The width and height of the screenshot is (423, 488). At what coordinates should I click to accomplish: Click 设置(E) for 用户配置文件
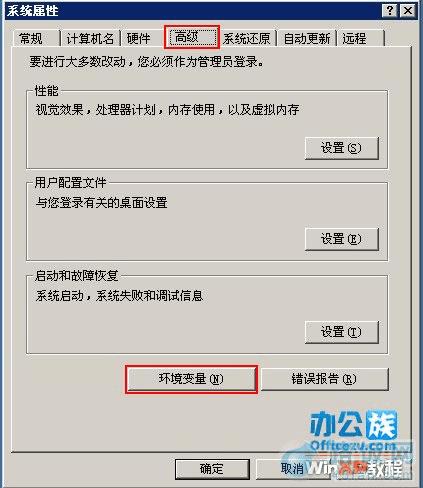tap(342, 239)
